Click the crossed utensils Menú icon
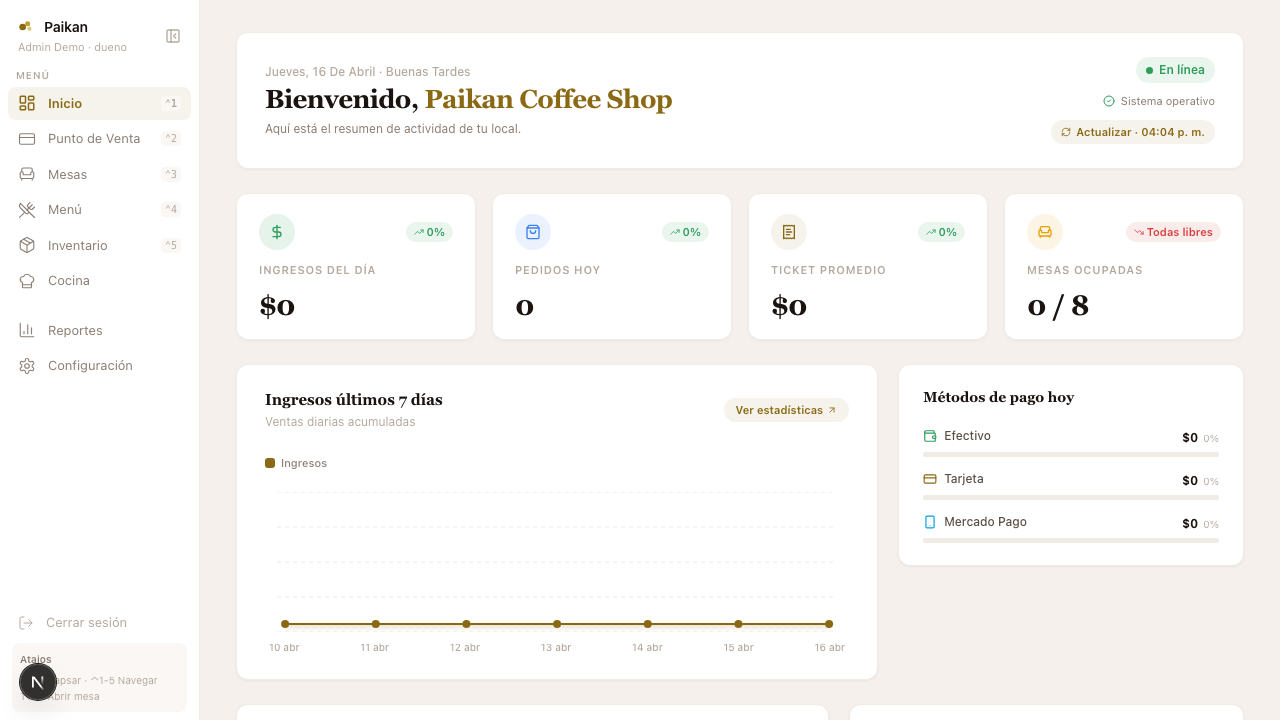This screenshot has width=1280, height=720. tap(27, 209)
